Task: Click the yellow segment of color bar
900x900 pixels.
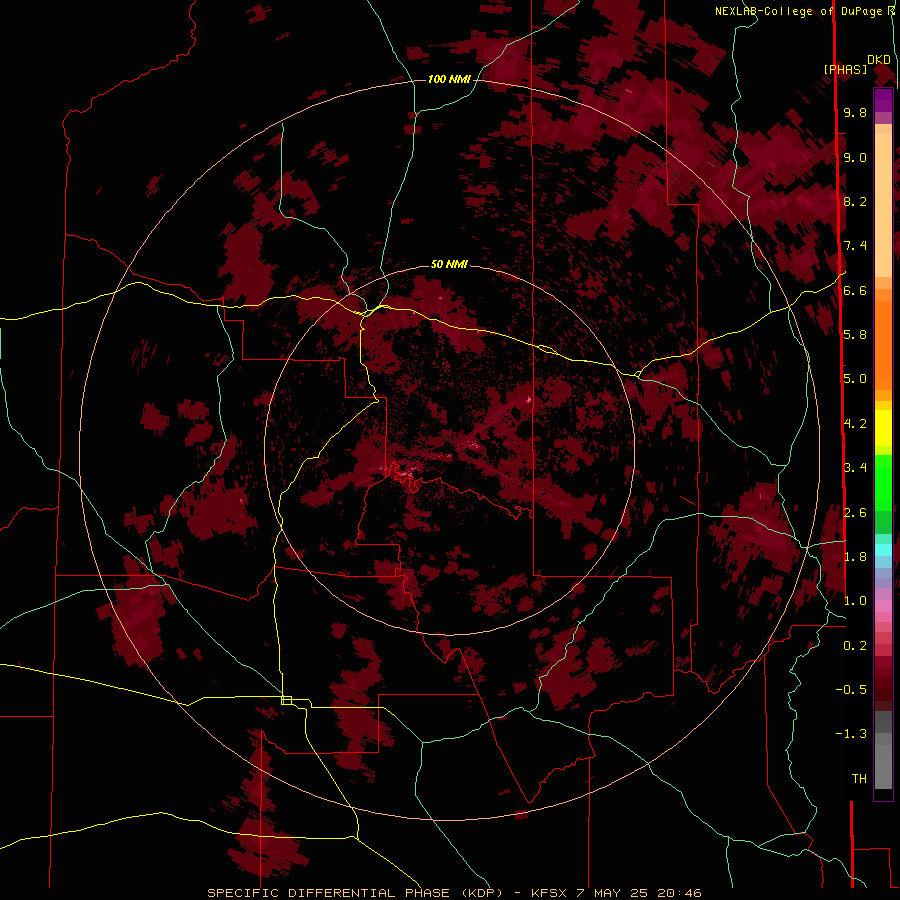Action: (883, 428)
